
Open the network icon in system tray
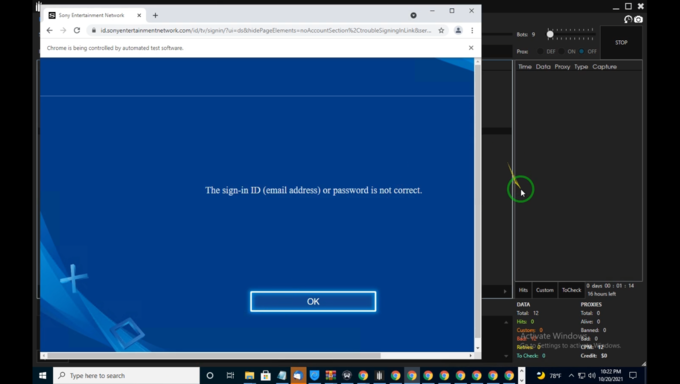click(582, 375)
